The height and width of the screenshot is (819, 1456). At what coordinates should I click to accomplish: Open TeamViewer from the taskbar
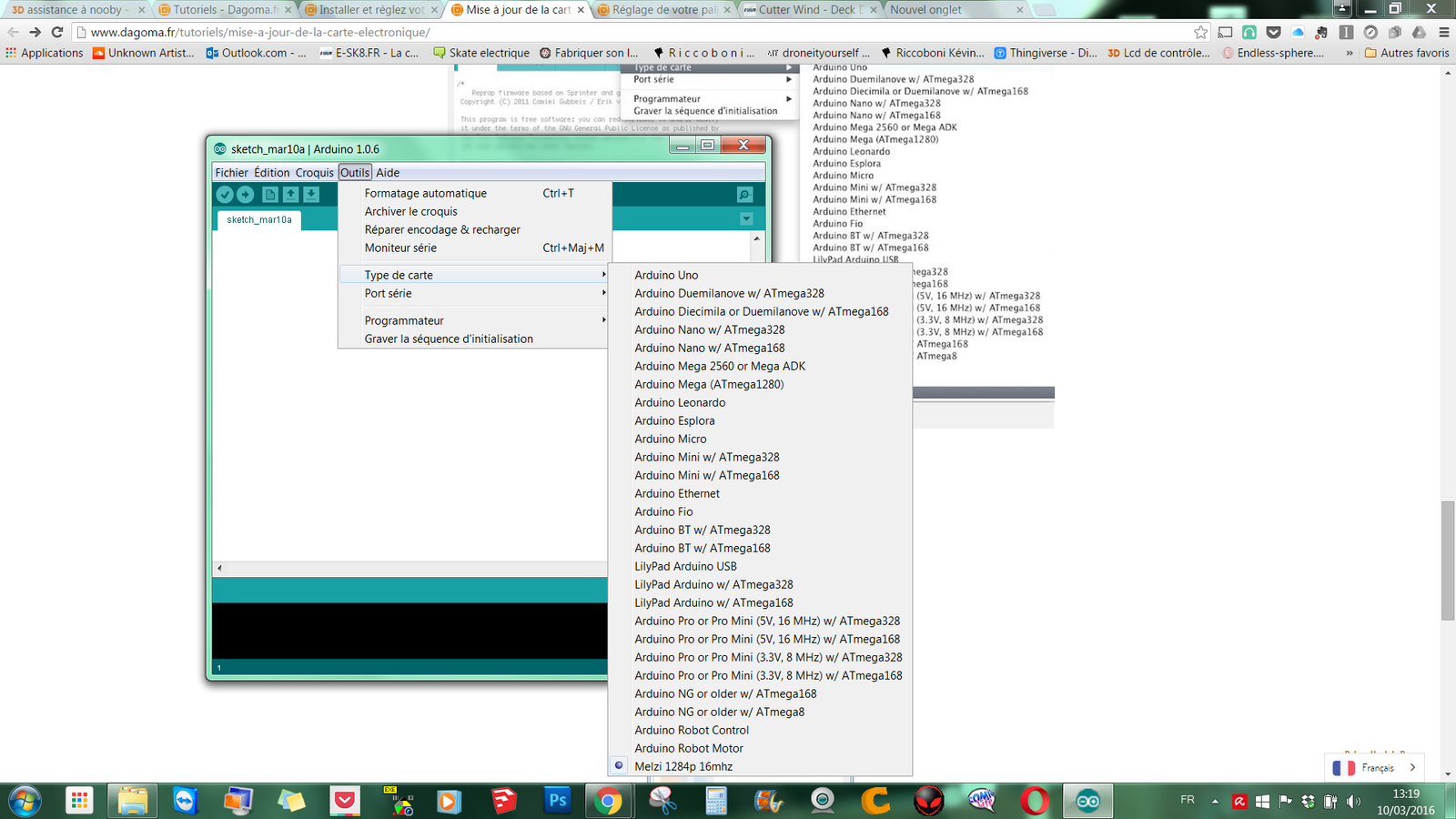pyautogui.click(x=186, y=801)
